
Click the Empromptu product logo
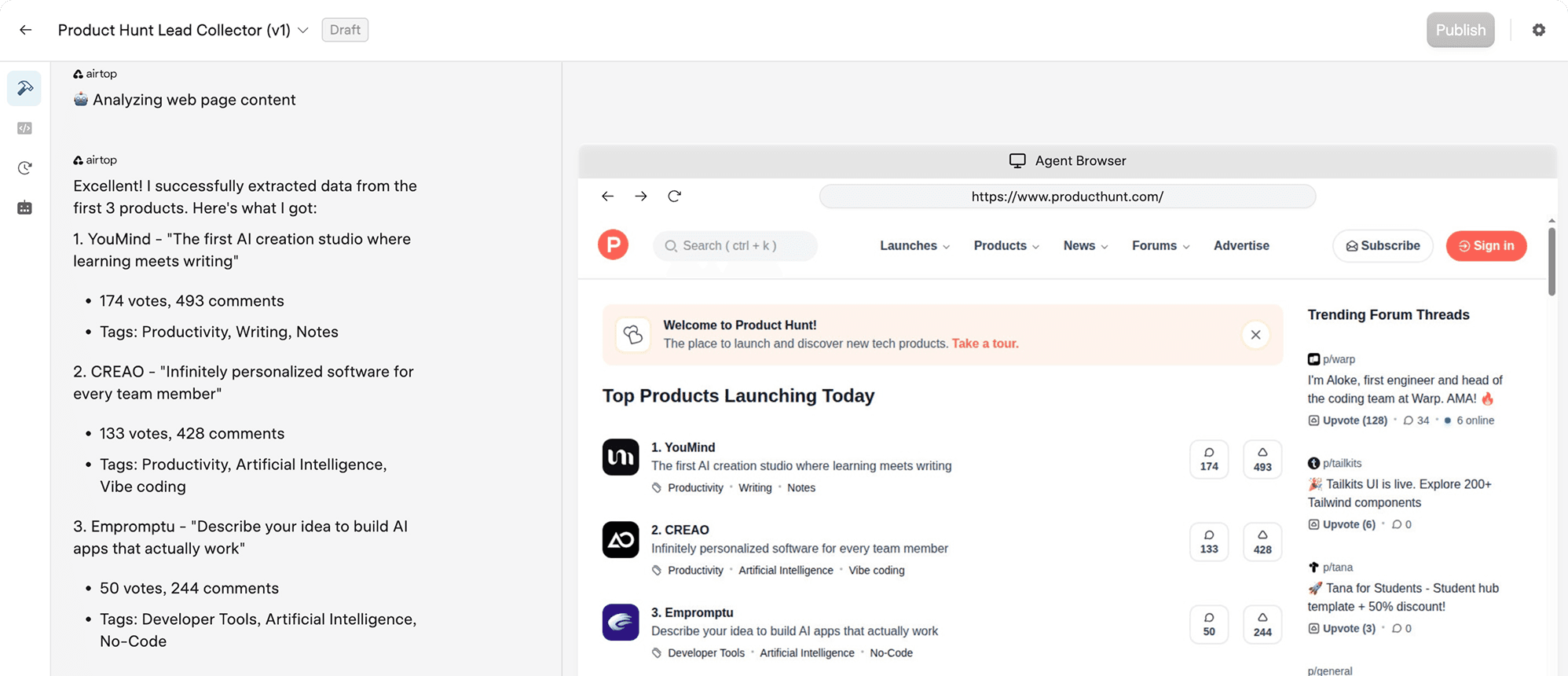point(621,622)
